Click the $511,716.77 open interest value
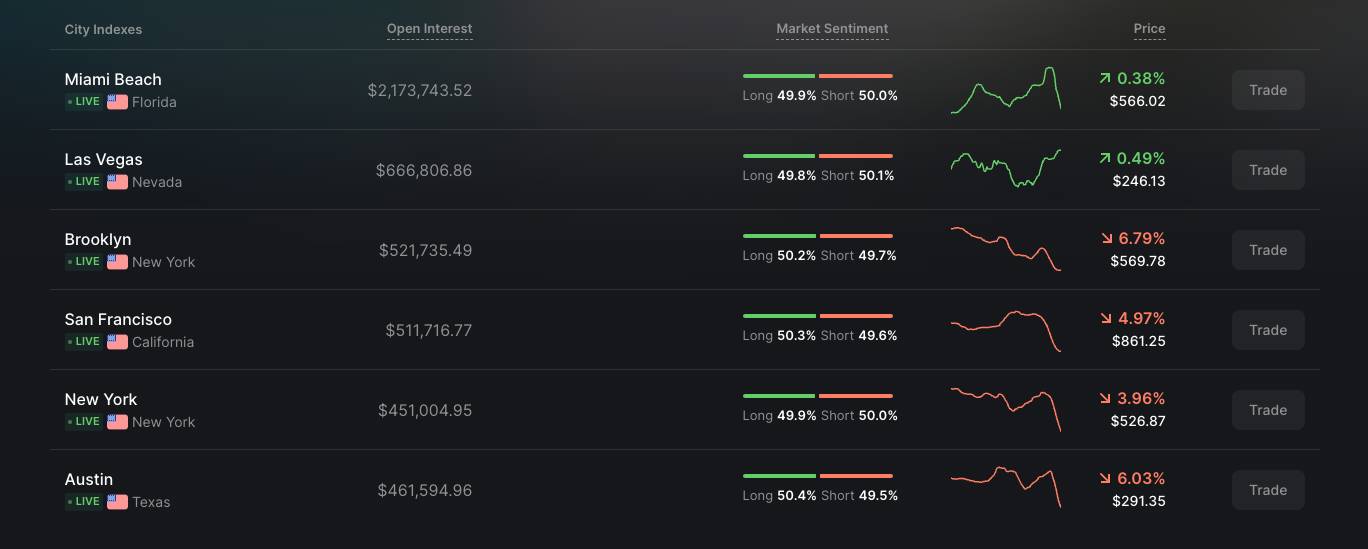The image size is (1368, 549). tap(429, 330)
